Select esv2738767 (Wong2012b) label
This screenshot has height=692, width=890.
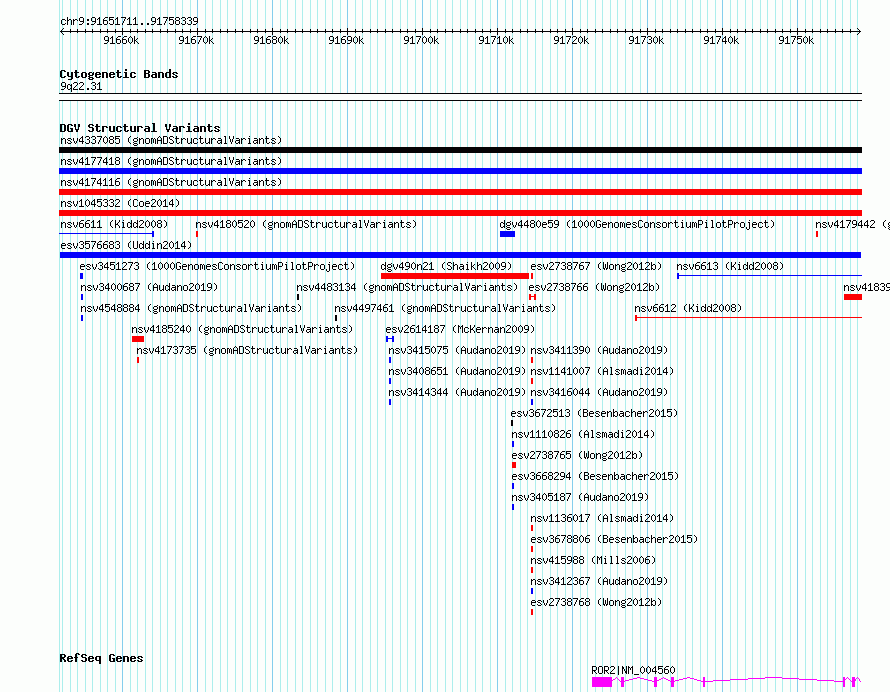pyautogui.click(x=596, y=266)
